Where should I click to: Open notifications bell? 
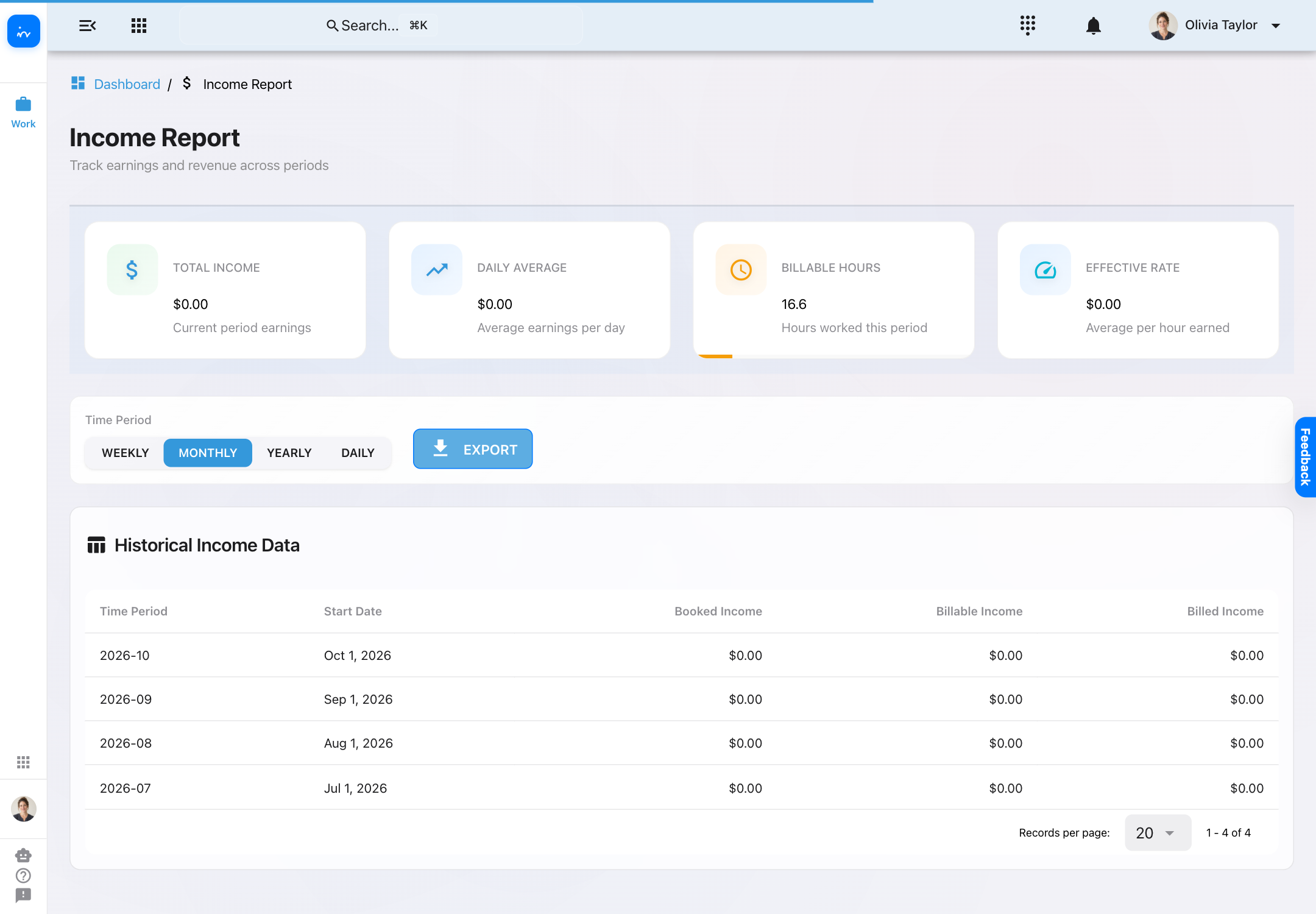click(1094, 26)
